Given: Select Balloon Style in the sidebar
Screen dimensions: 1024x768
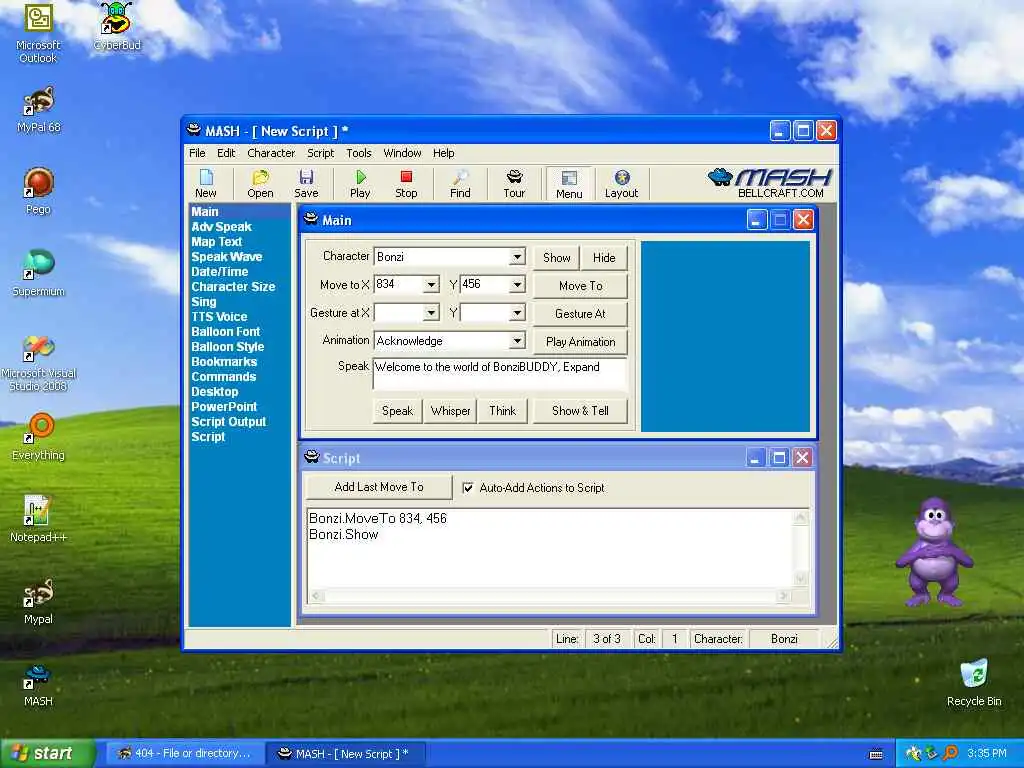Looking at the screenshot, I should click(x=227, y=347).
